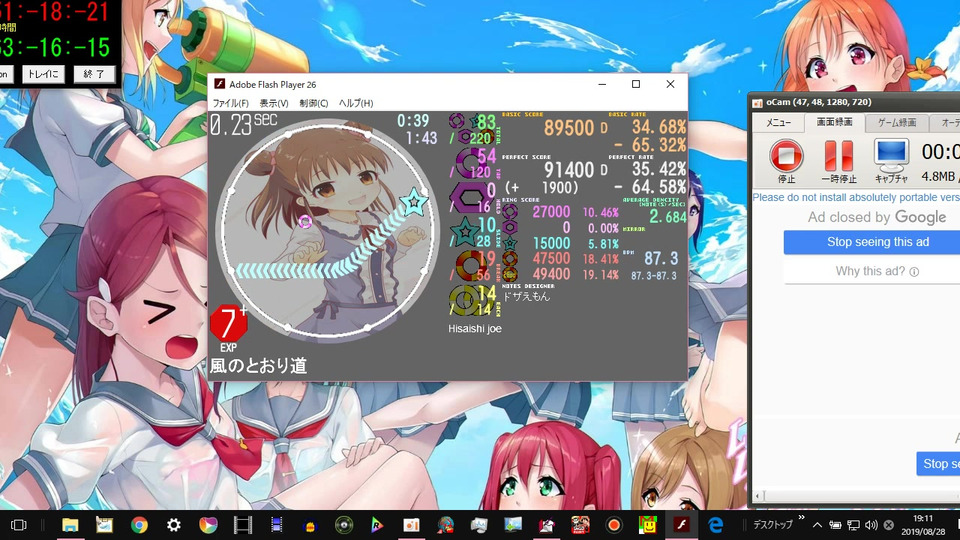The height and width of the screenshot is (540, 960).
Task: Click the perfect score value 91400
Action: [569, 170]
